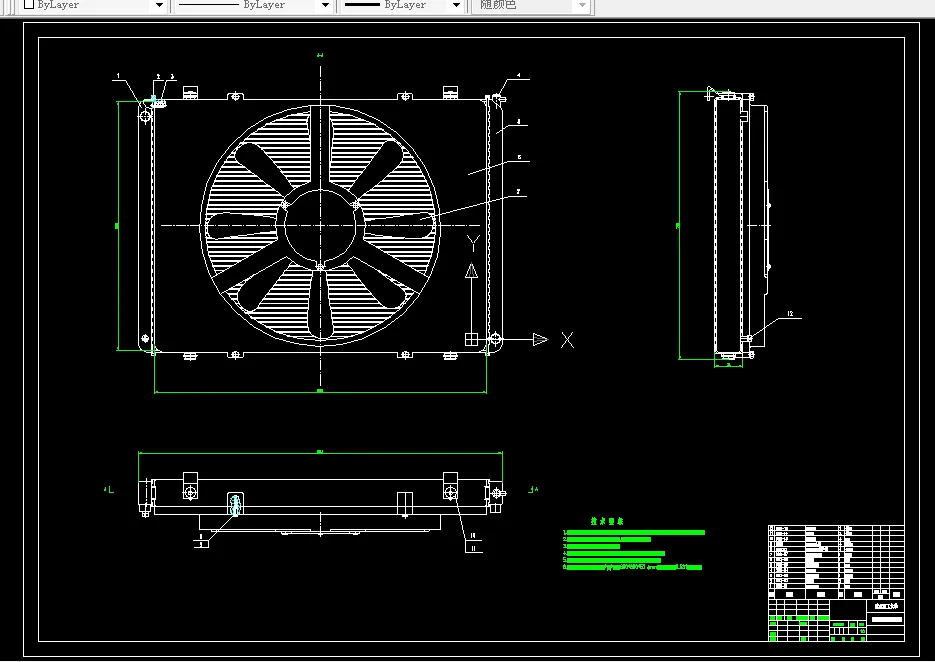
Task: Click the UCS X-axis arrowhead
Action: (540, 339)
